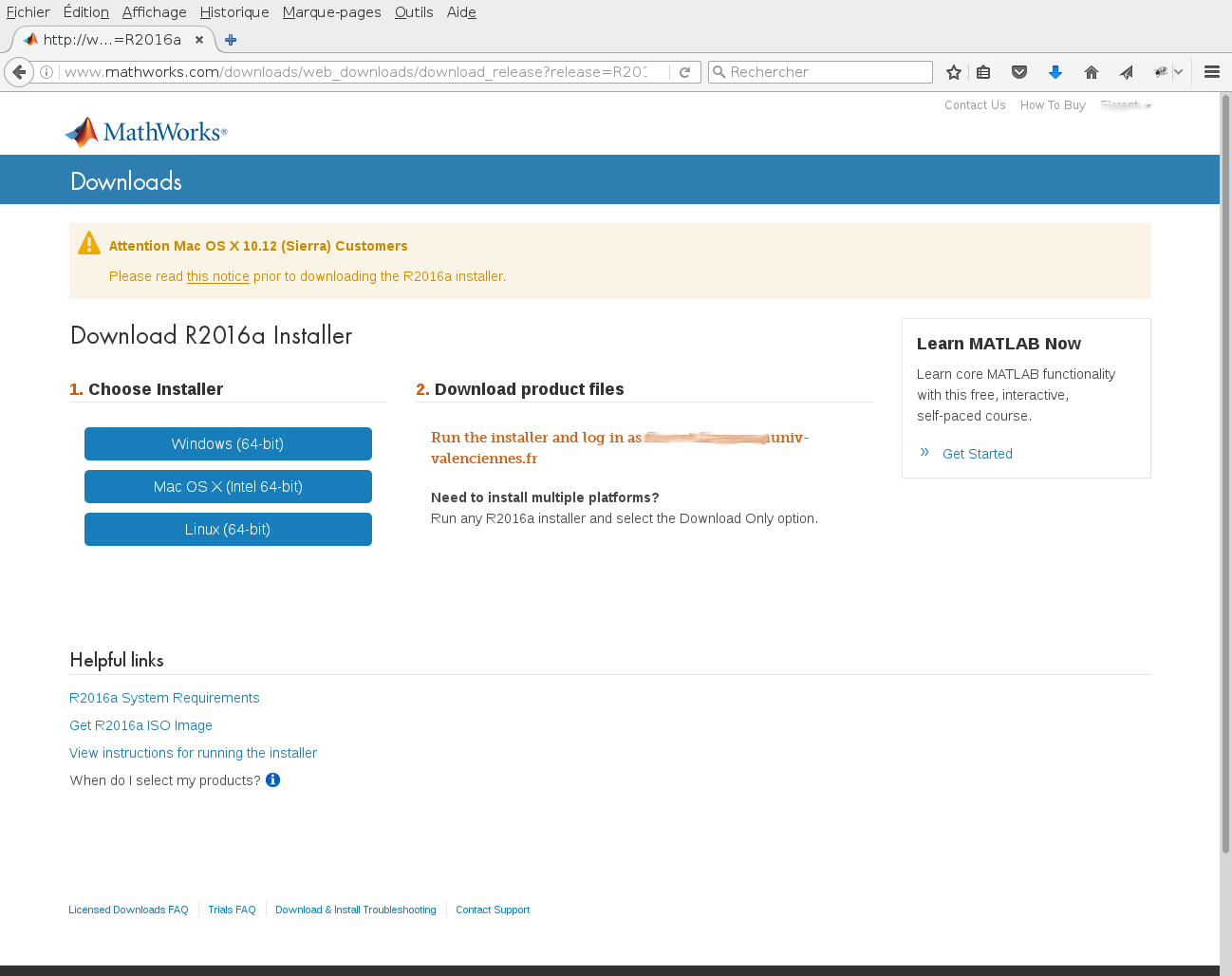
Task: Open the Édition menu
Action: coord(86,12)
